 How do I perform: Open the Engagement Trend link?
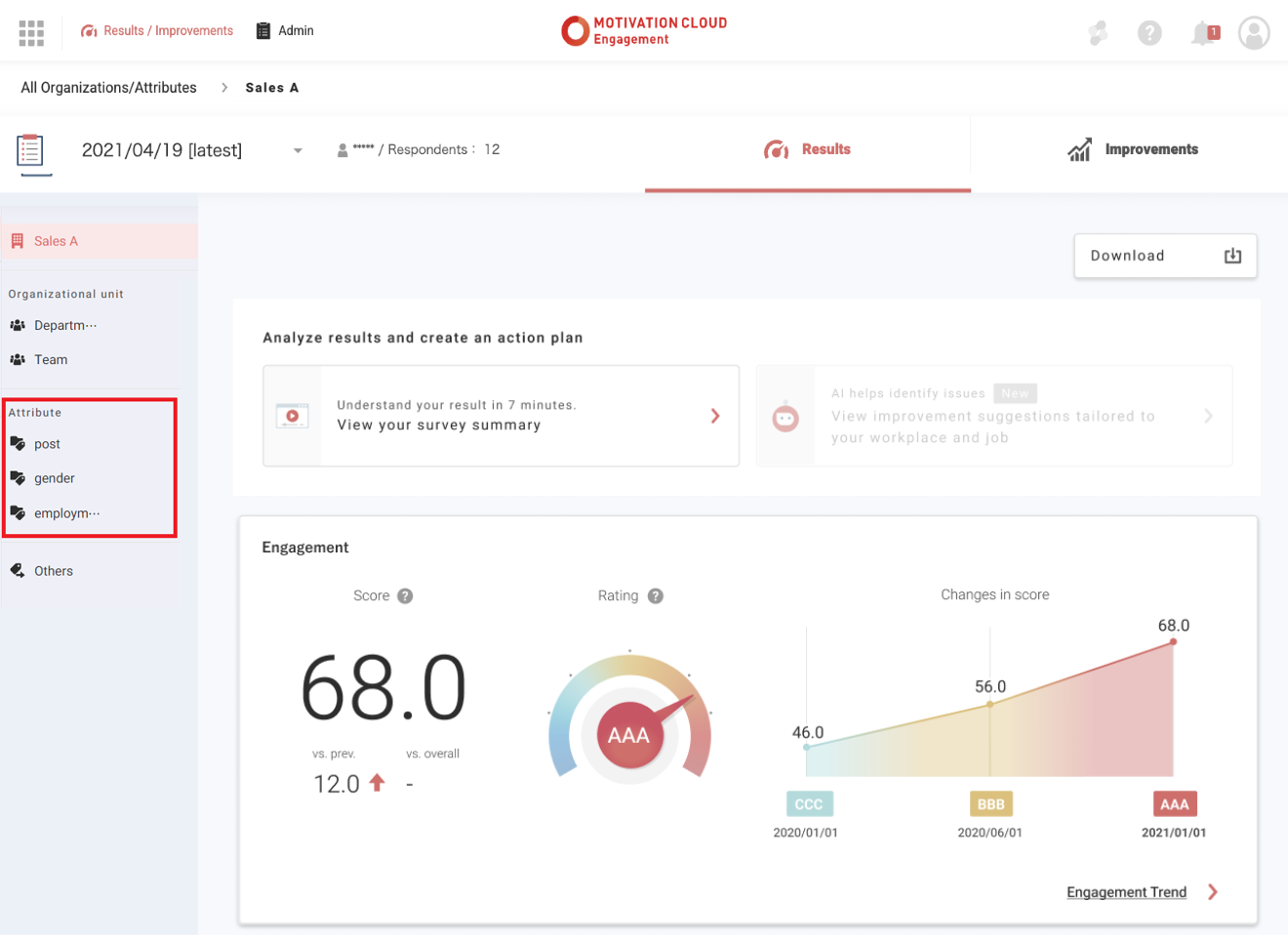pos(1126,892)
